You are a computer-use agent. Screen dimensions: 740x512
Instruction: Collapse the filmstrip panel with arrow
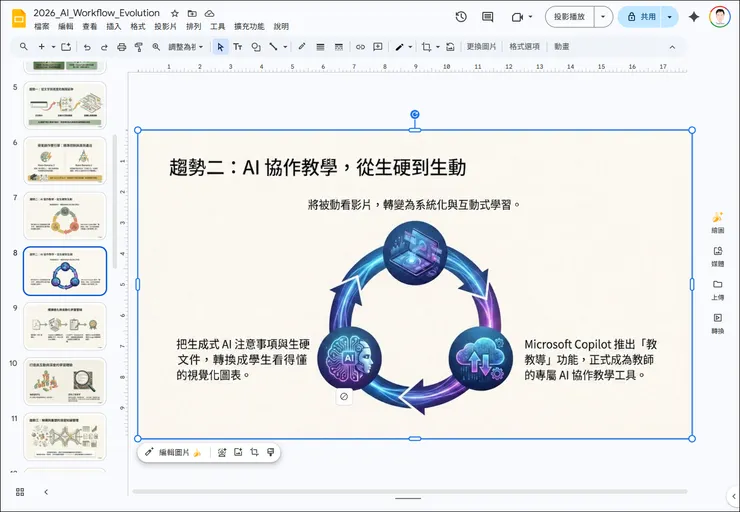[46, 492]
